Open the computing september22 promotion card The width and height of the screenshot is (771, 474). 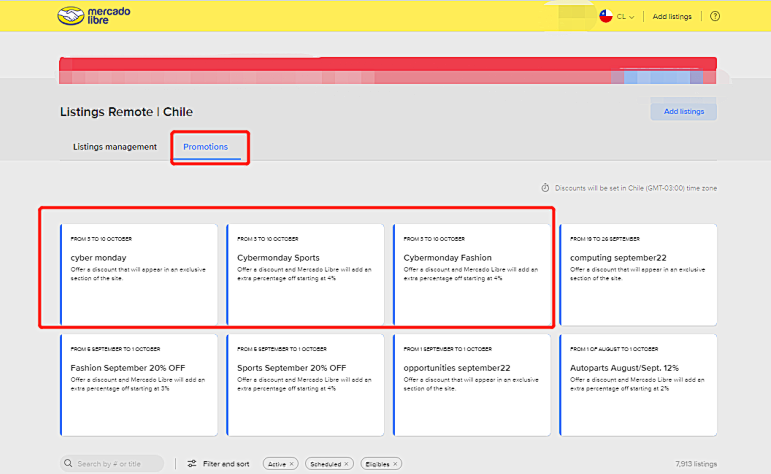(x=638, y=274)
